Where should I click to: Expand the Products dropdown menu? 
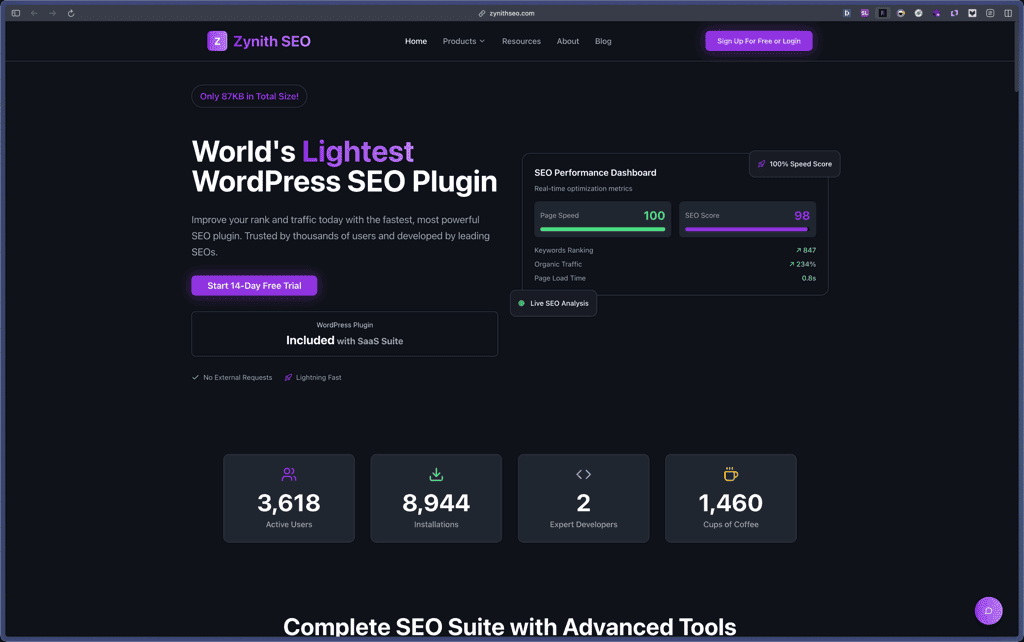(x=464, y=41)
